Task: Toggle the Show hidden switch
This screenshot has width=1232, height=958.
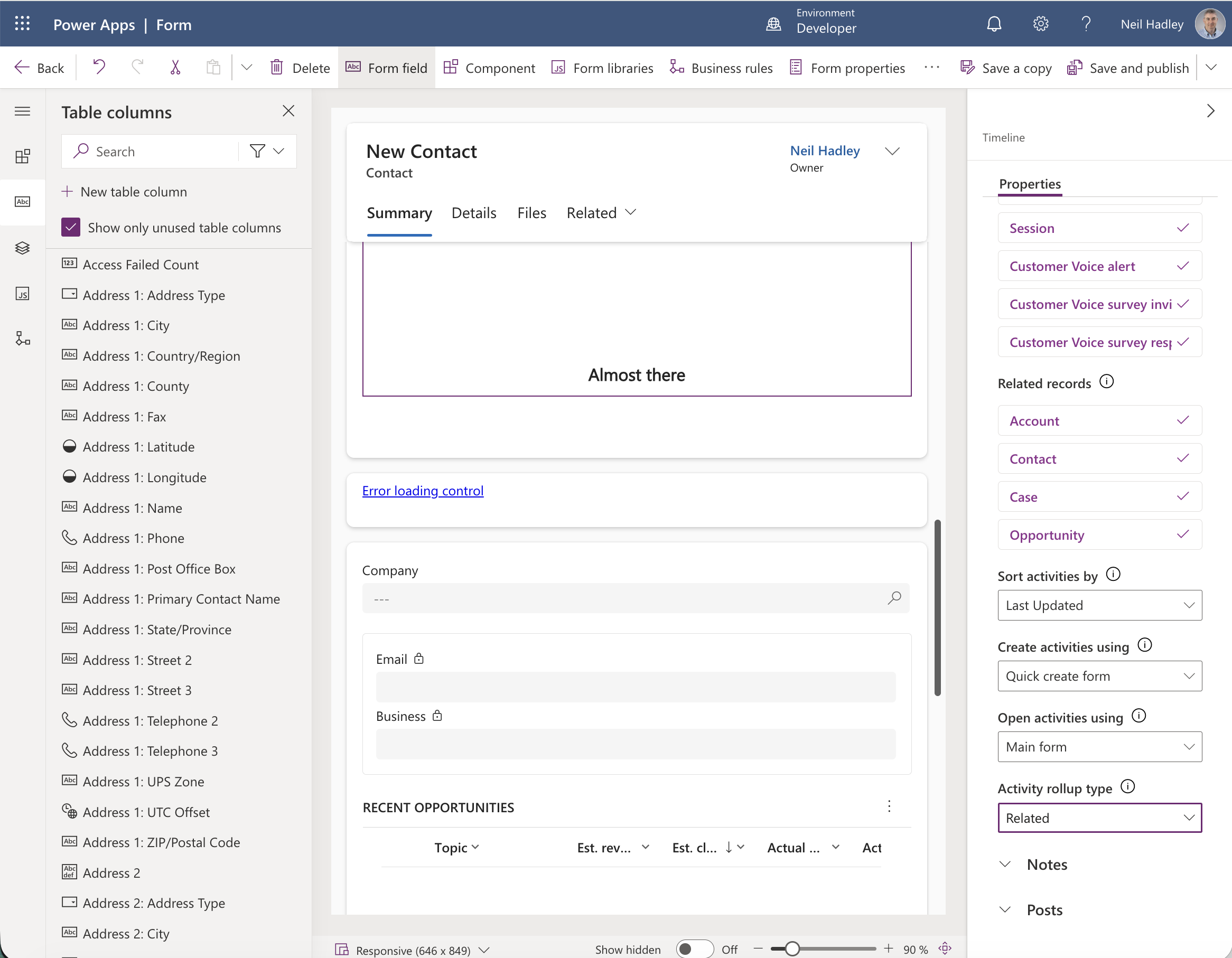Action: tap(694, 949)
